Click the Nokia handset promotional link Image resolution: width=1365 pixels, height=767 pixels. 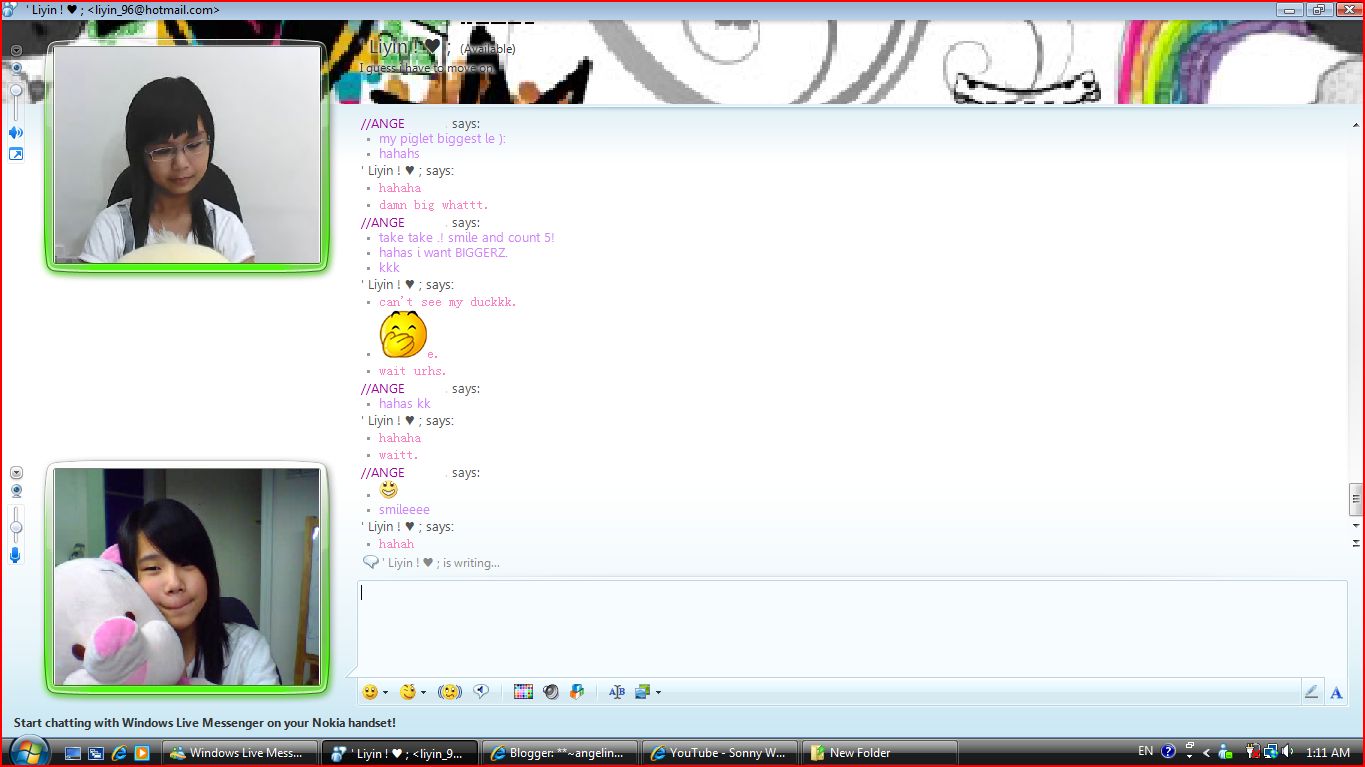tap(205, 722)
